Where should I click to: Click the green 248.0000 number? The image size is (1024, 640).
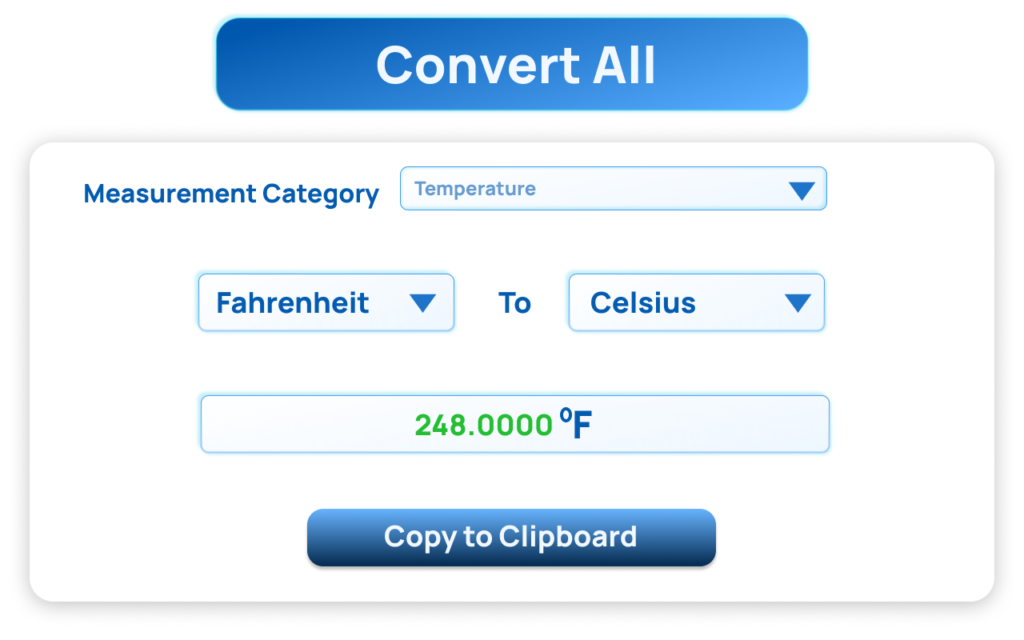tap(483, 425)
